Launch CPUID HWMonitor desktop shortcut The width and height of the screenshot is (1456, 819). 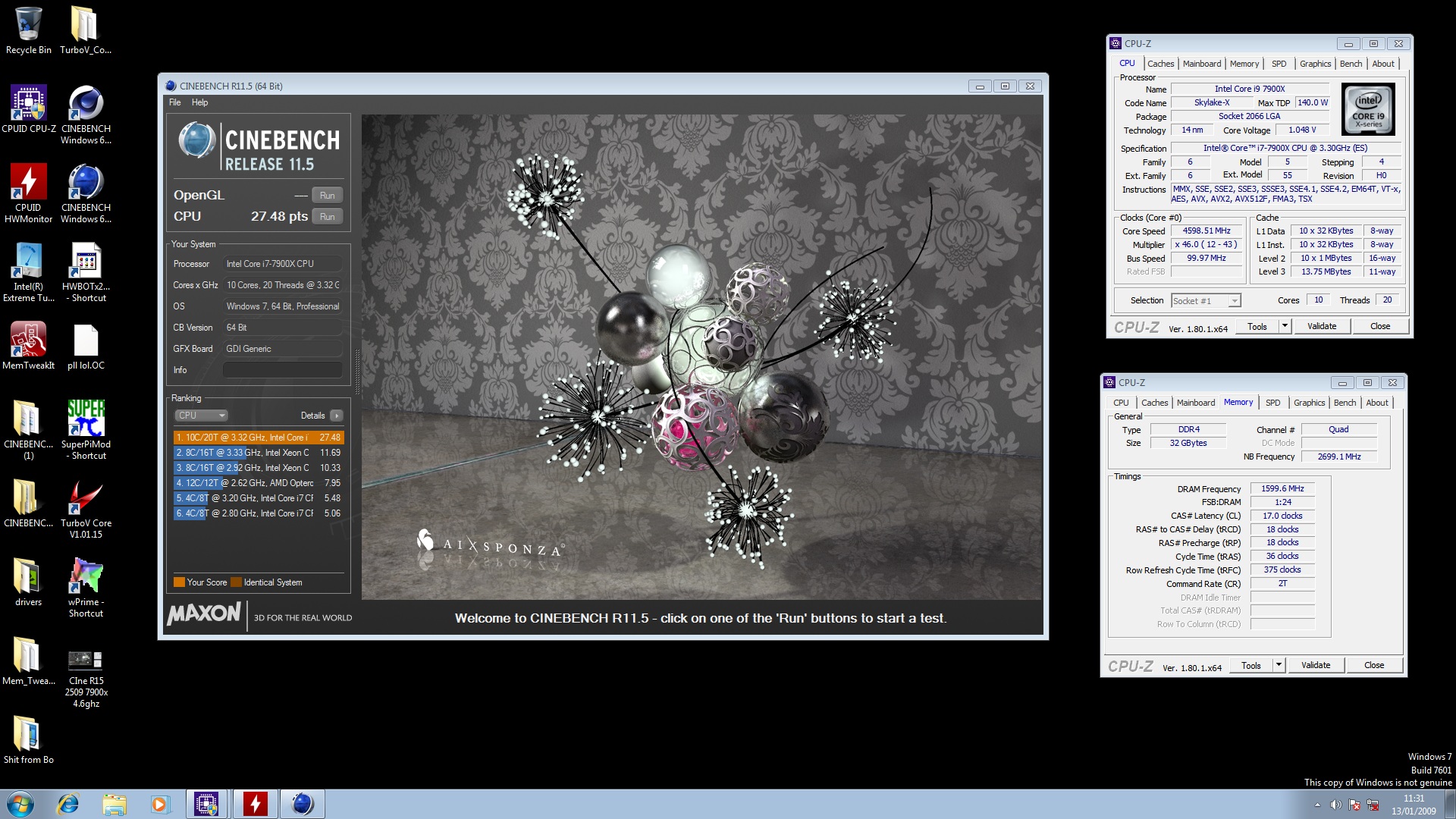29,193
